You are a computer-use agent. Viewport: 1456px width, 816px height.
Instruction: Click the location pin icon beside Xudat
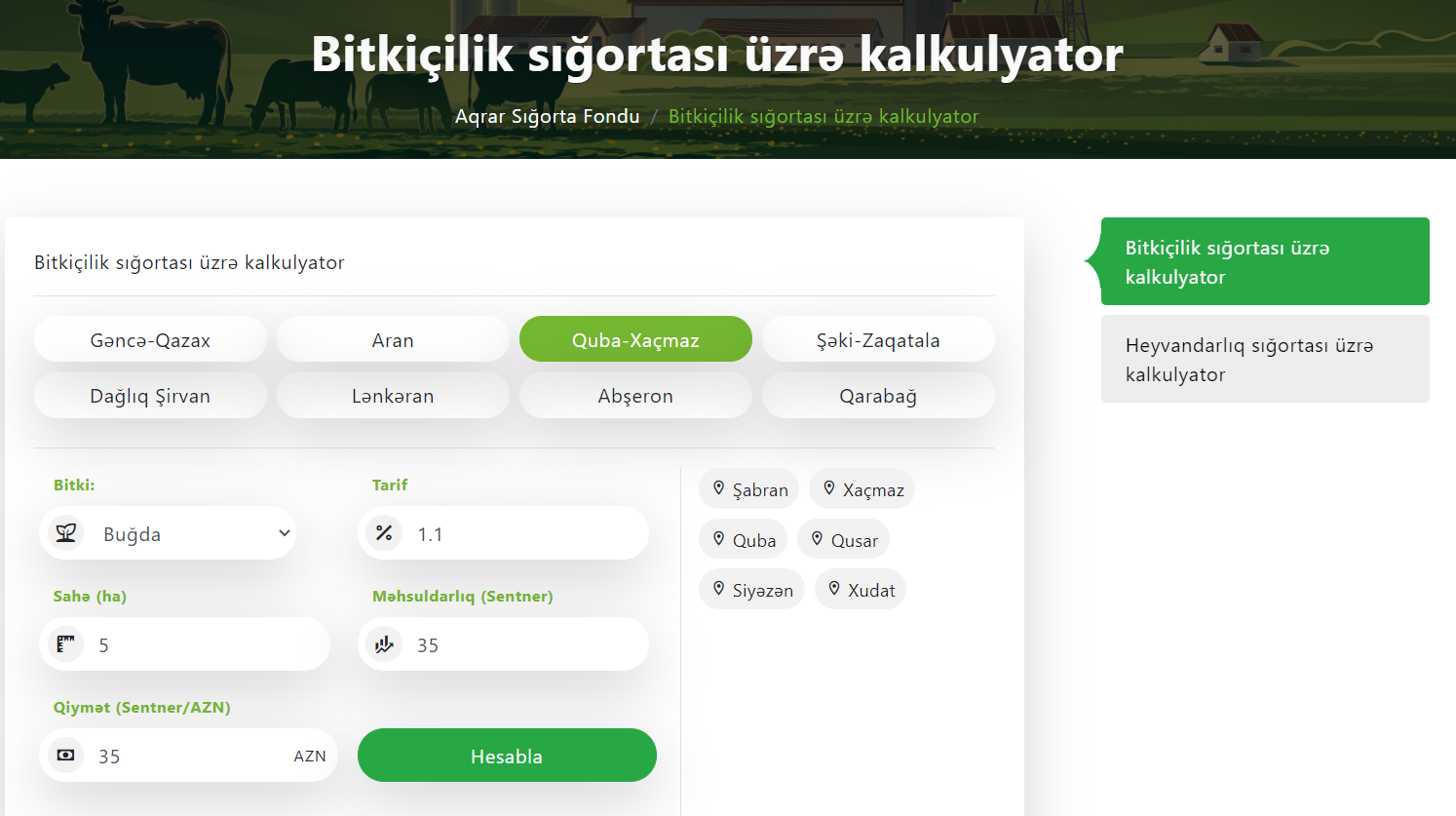(834, 589)
